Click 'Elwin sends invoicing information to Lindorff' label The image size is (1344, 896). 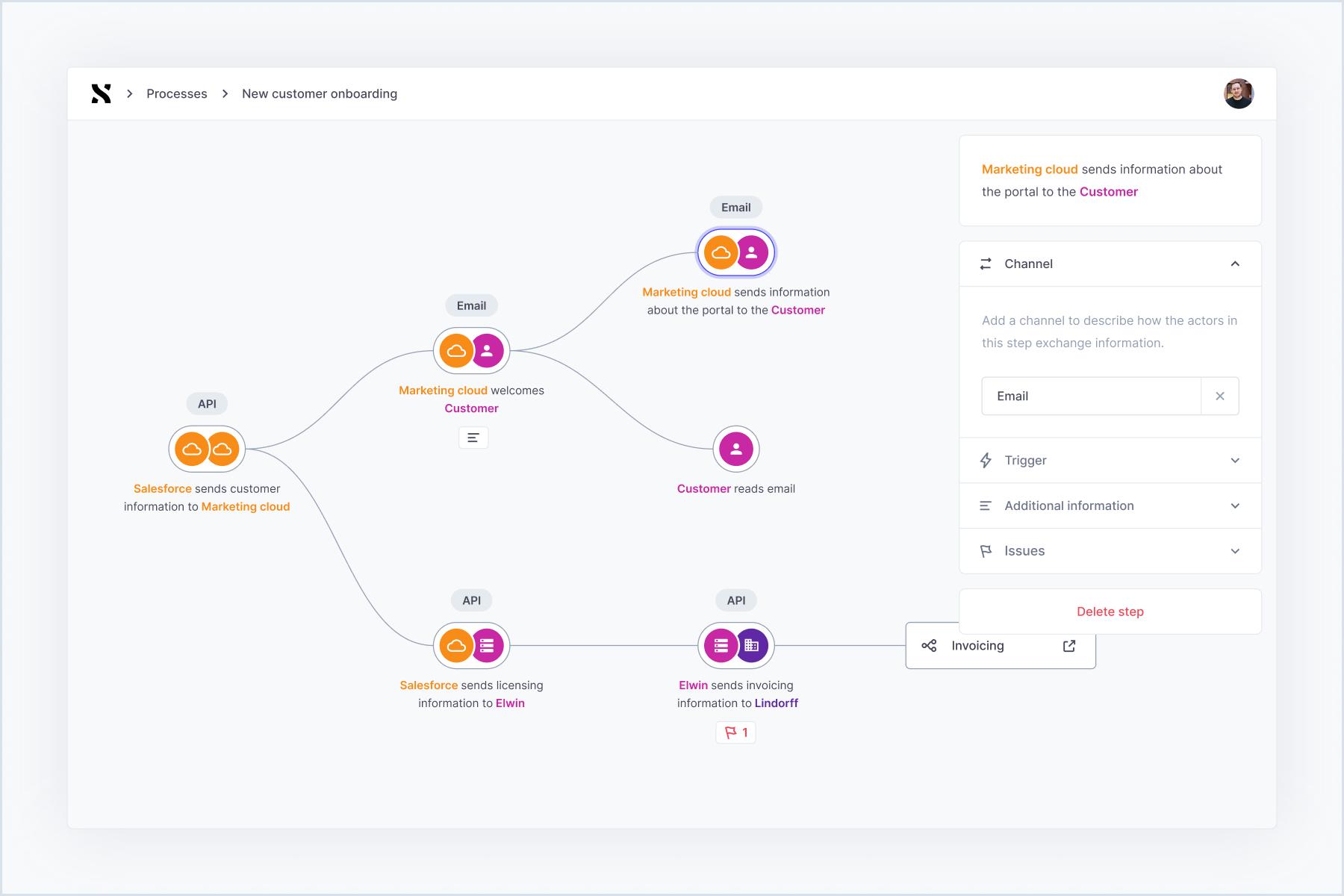pyautogui.click(x=737, y=694)
